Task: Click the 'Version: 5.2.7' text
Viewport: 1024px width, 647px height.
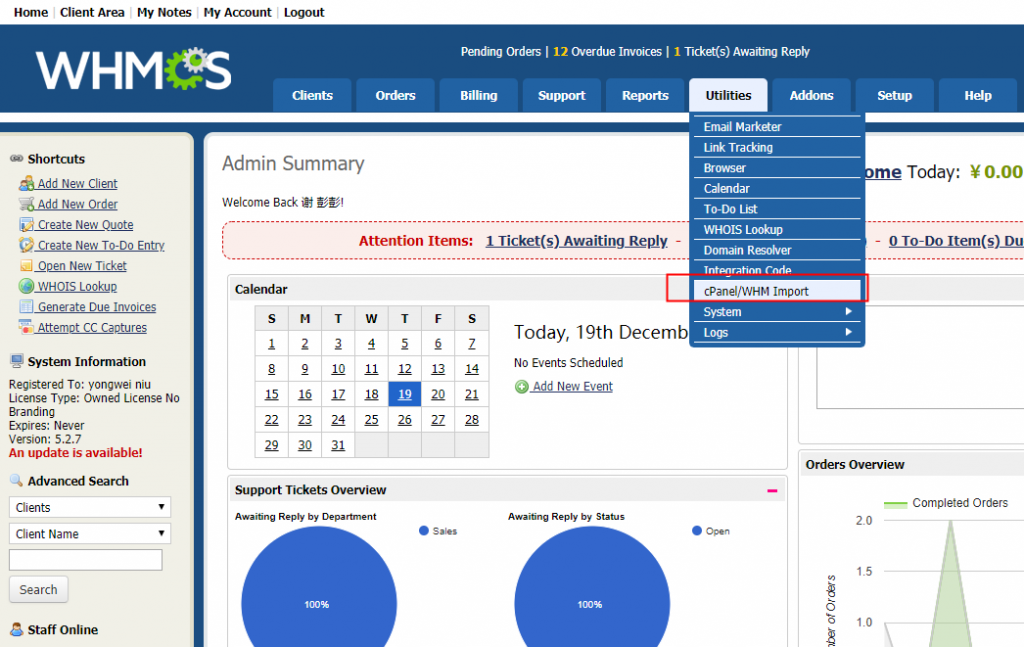Action: click(45, 439)
